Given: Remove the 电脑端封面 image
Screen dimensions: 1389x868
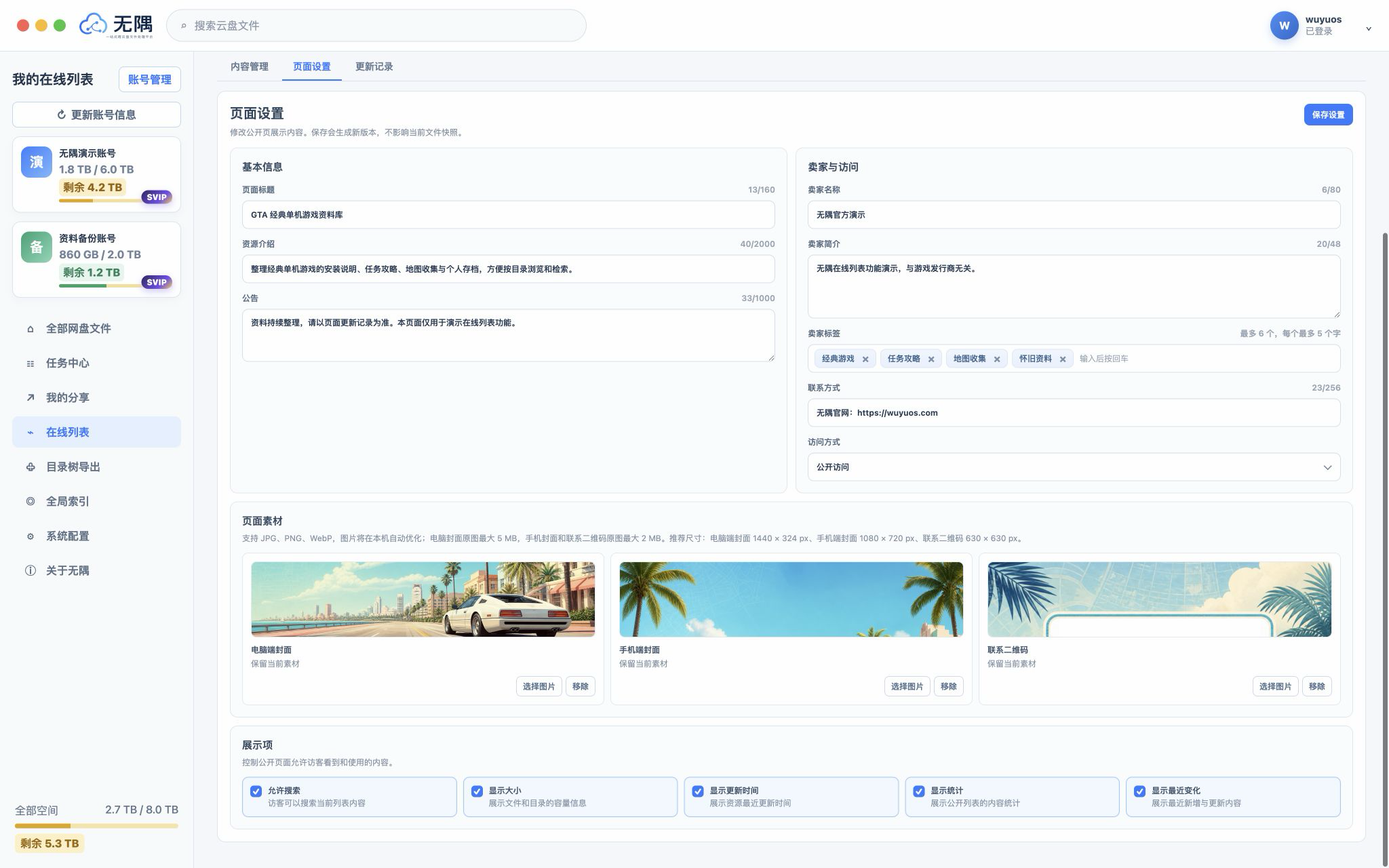Looking at the screenshot, I should (581, 686).
